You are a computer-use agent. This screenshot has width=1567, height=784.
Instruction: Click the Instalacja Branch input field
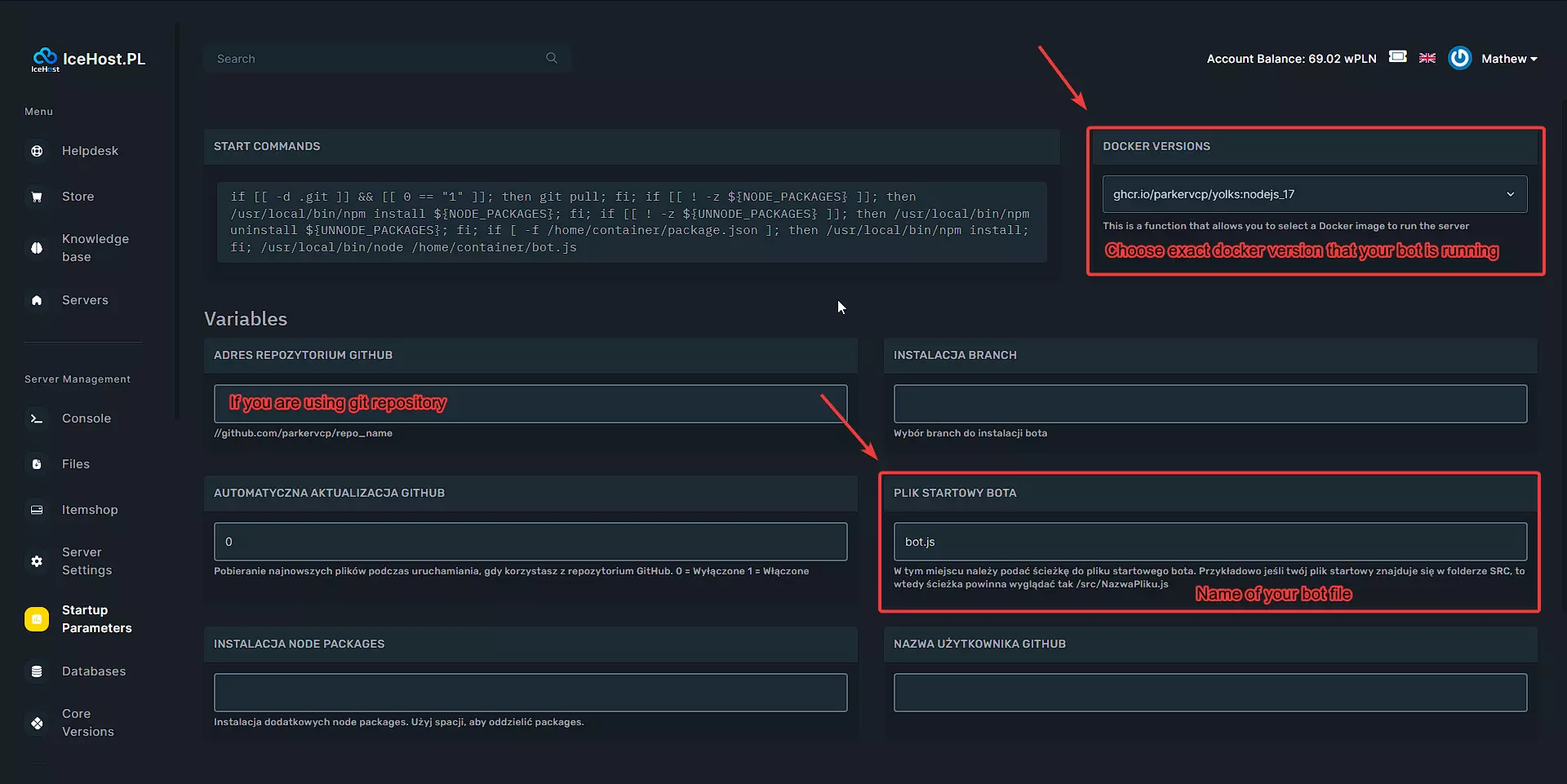1210,404
